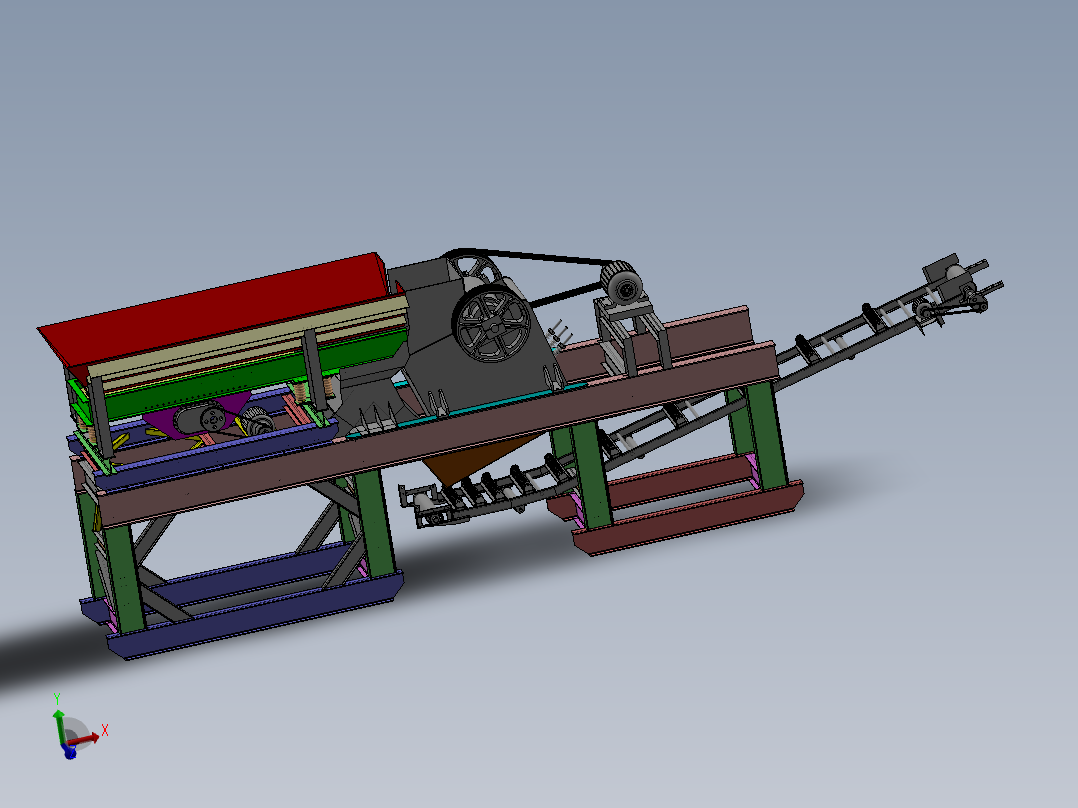The image size is (1078, 808).
Task: Select the green support leg at far right
Action: click(x=767, y=435)
